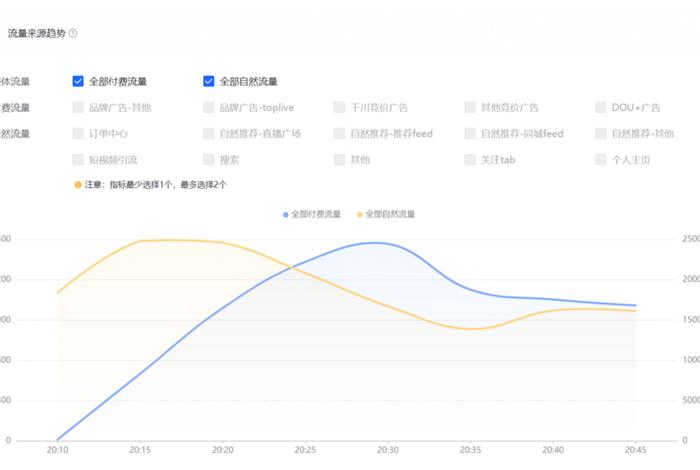Check the 自然推荐-同城feed option
Screen dimensions: 700x470
(470, 133)
